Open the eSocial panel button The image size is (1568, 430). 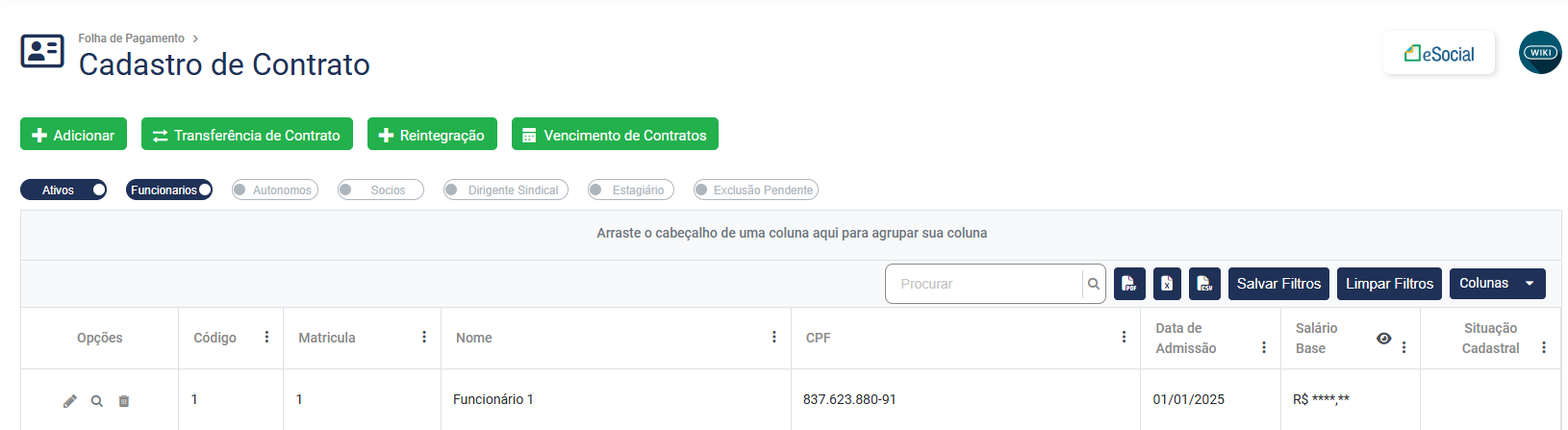(x=1439, y=54)
